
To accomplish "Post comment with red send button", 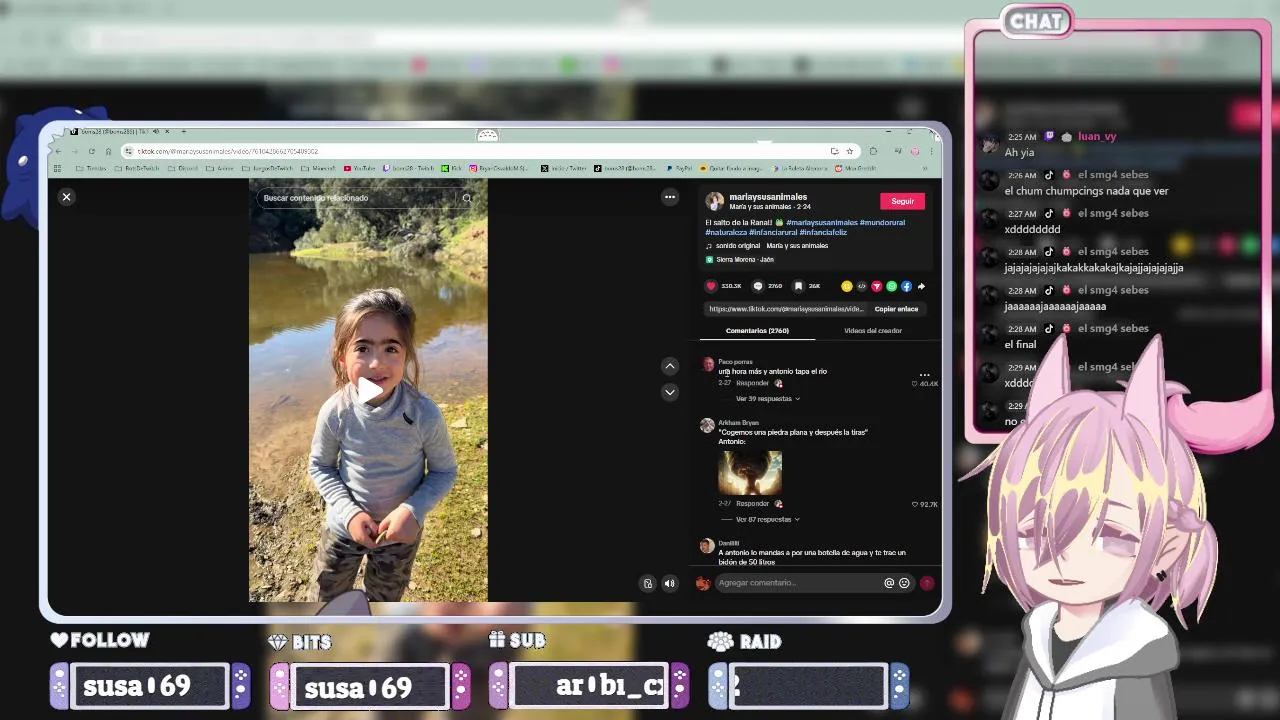I will point(927,583).
